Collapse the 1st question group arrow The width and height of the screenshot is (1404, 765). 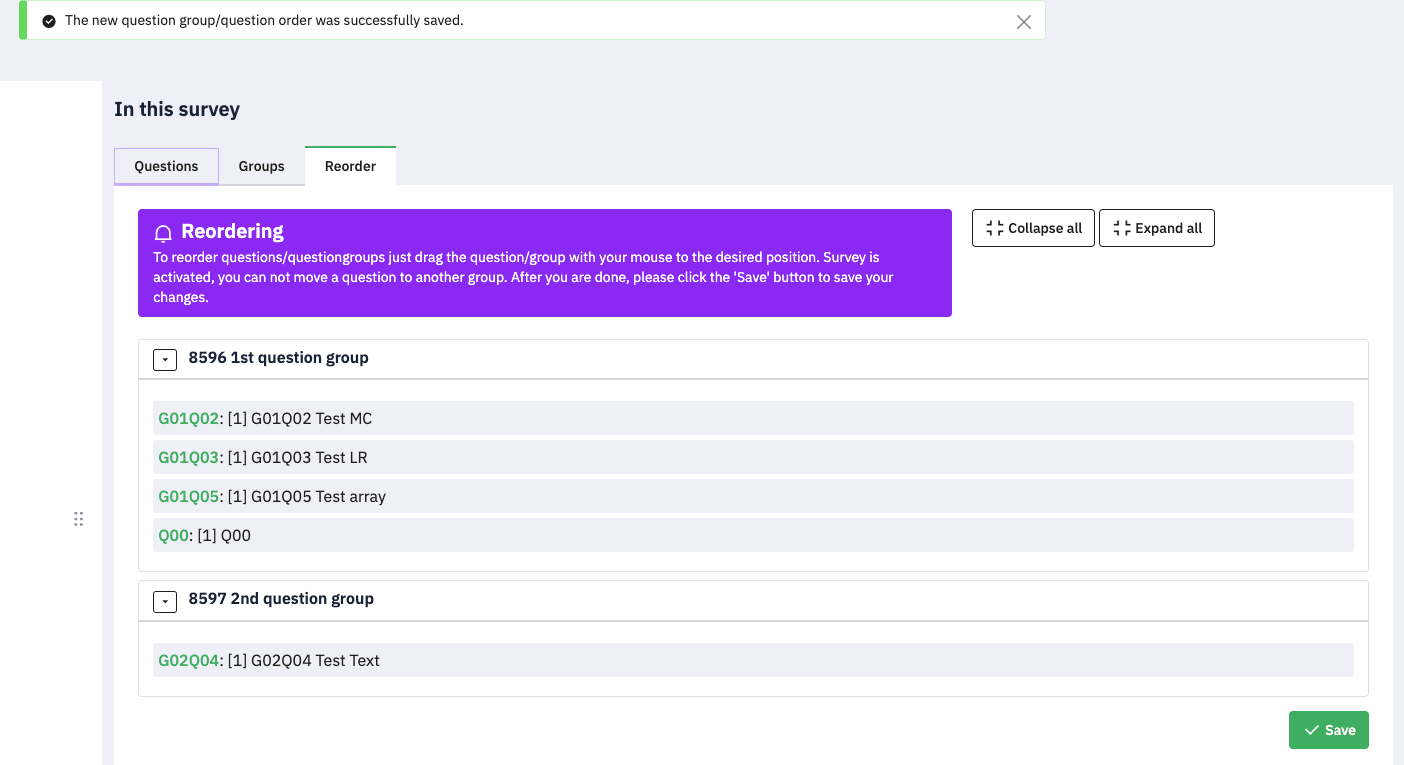click(x=165, y=359)
